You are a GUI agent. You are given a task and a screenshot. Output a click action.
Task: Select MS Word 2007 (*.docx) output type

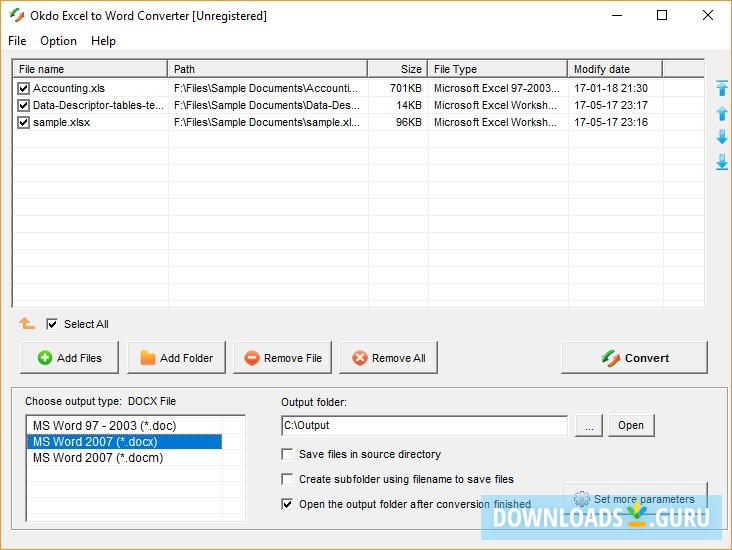[x=124, y=442]
